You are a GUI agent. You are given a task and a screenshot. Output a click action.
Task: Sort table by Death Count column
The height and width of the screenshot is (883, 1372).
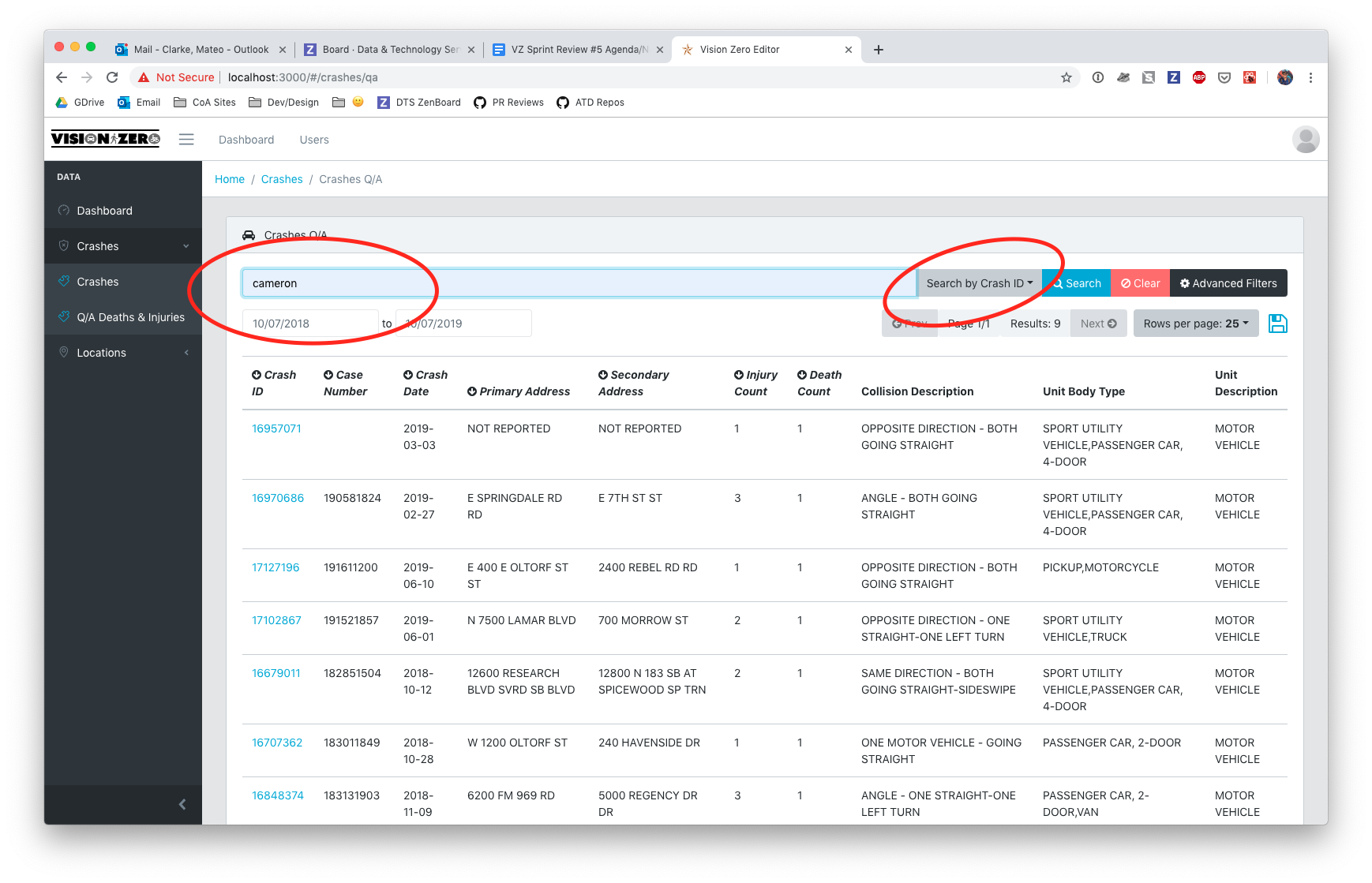pyautogui.click(x=819, y=384)
